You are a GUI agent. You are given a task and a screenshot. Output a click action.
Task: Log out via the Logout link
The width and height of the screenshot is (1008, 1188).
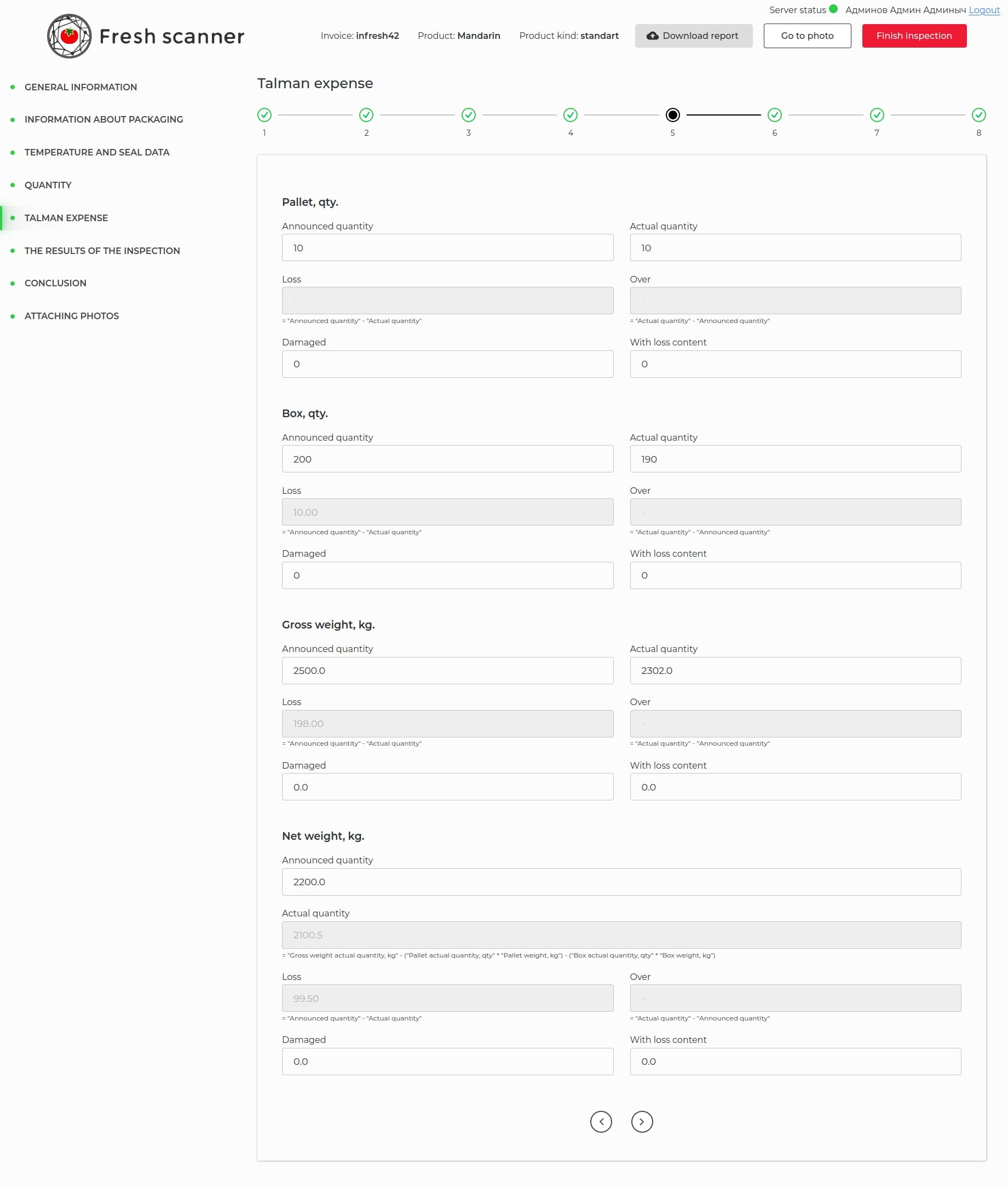coord(984,10)
